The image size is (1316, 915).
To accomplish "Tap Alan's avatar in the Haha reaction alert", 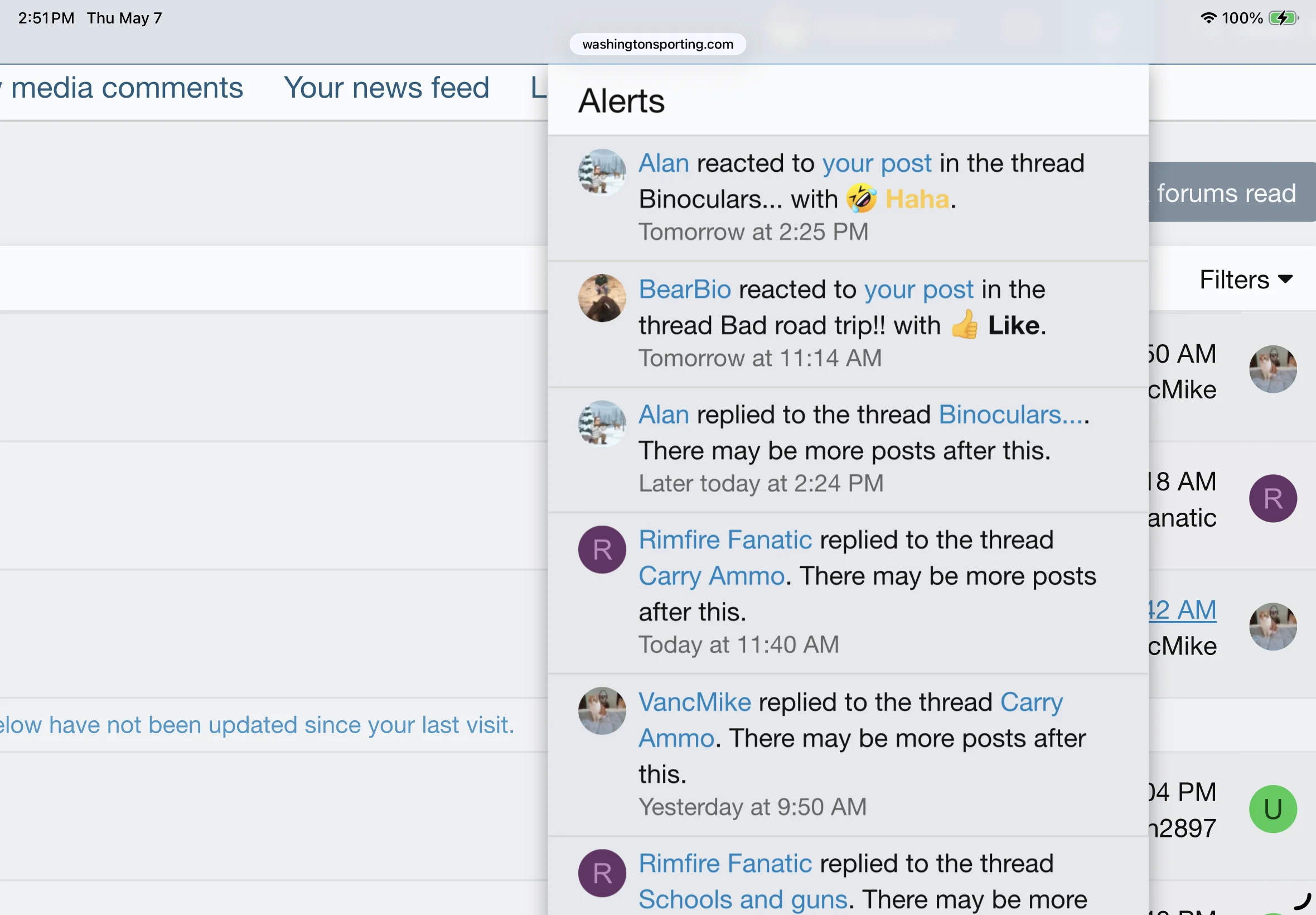I will click(602, 172).
